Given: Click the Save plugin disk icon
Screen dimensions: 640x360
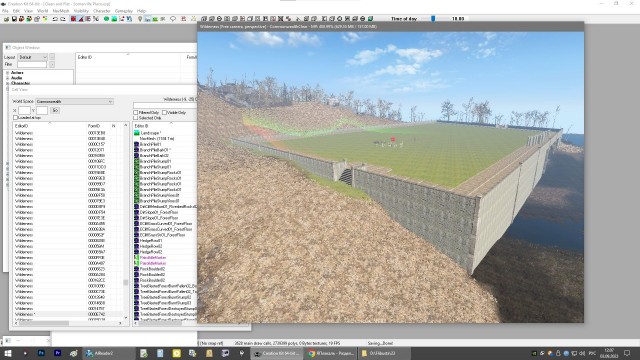Looking at the screenshot, I should [14, 19].
